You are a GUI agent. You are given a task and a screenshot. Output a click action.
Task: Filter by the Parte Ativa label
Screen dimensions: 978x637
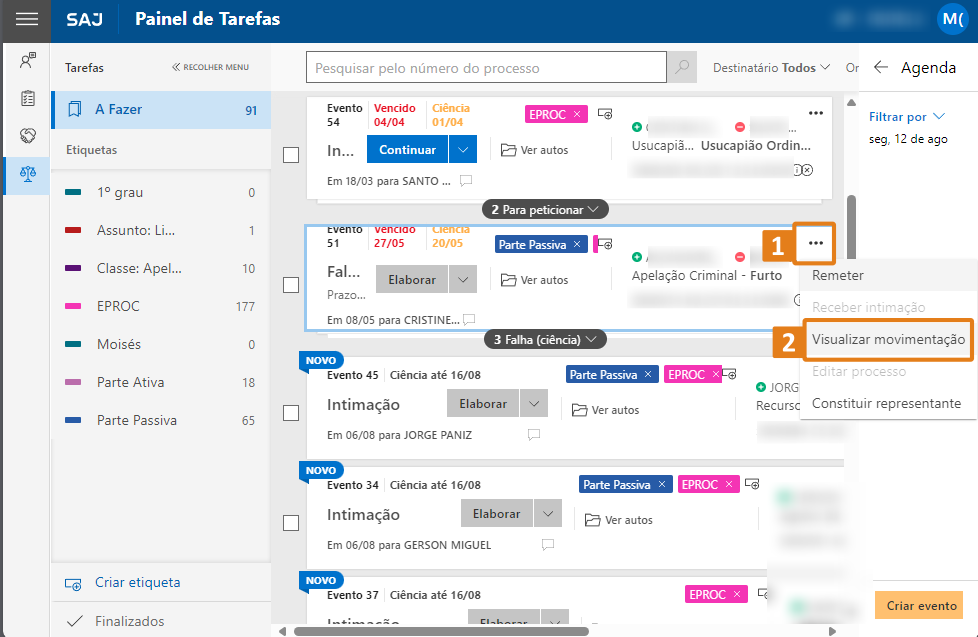pyautogui.click(x=162, y=382)
